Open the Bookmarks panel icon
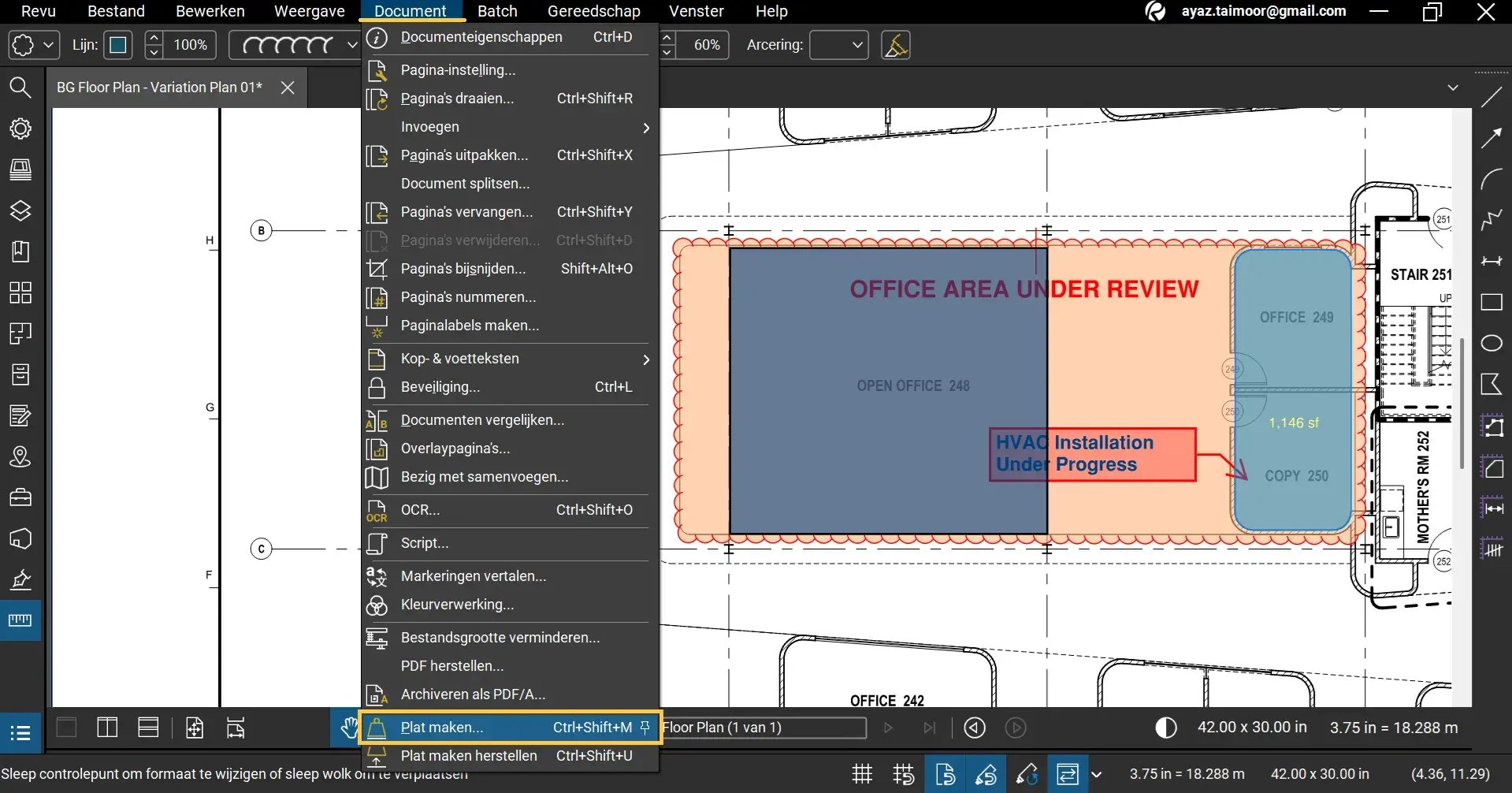 point(20,251)
